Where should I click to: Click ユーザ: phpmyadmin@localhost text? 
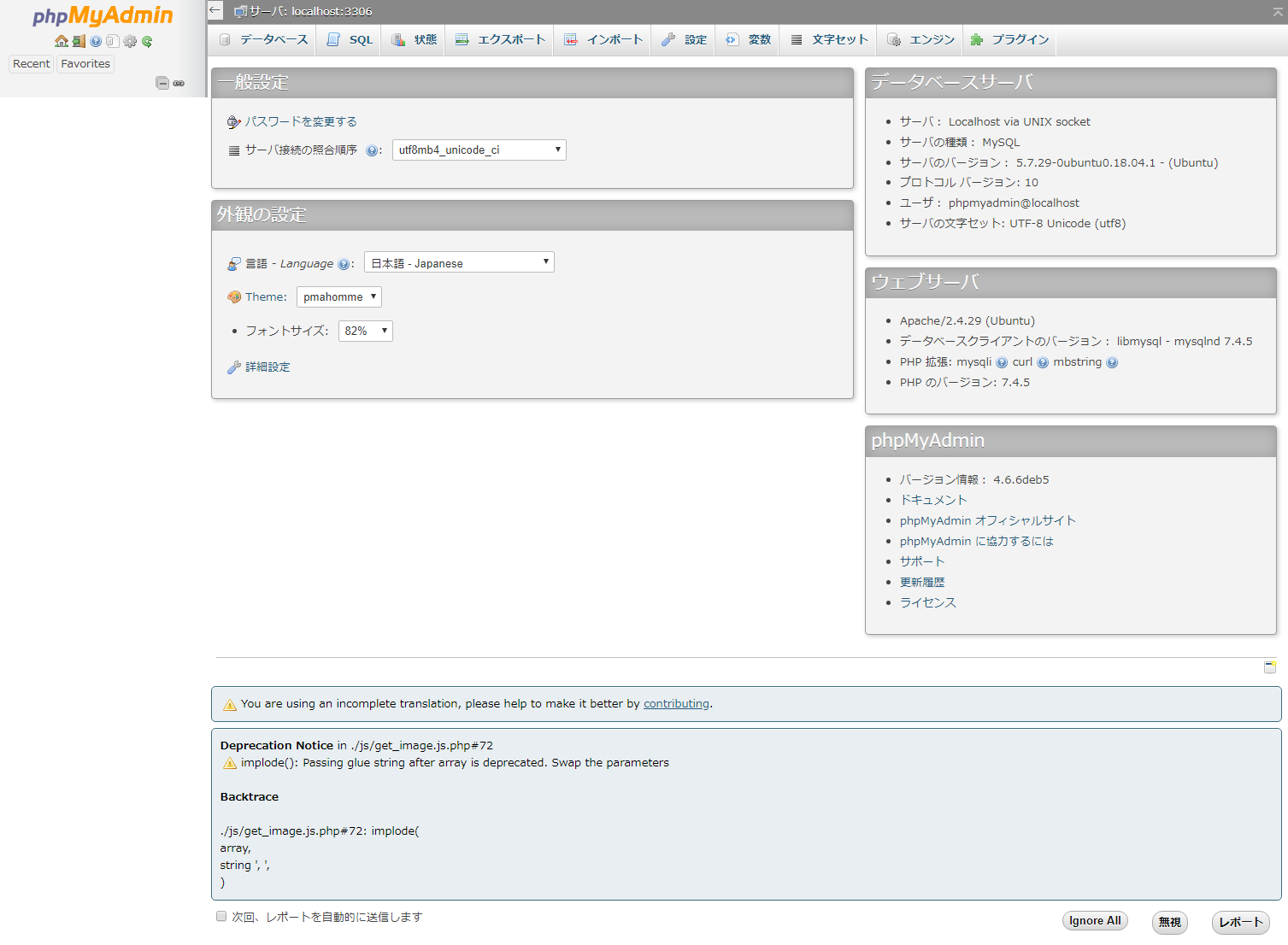(x=990, y=203)
